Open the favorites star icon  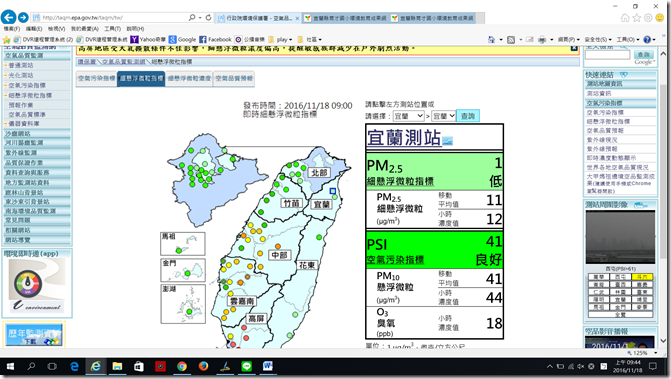click(x=637, y=18)
